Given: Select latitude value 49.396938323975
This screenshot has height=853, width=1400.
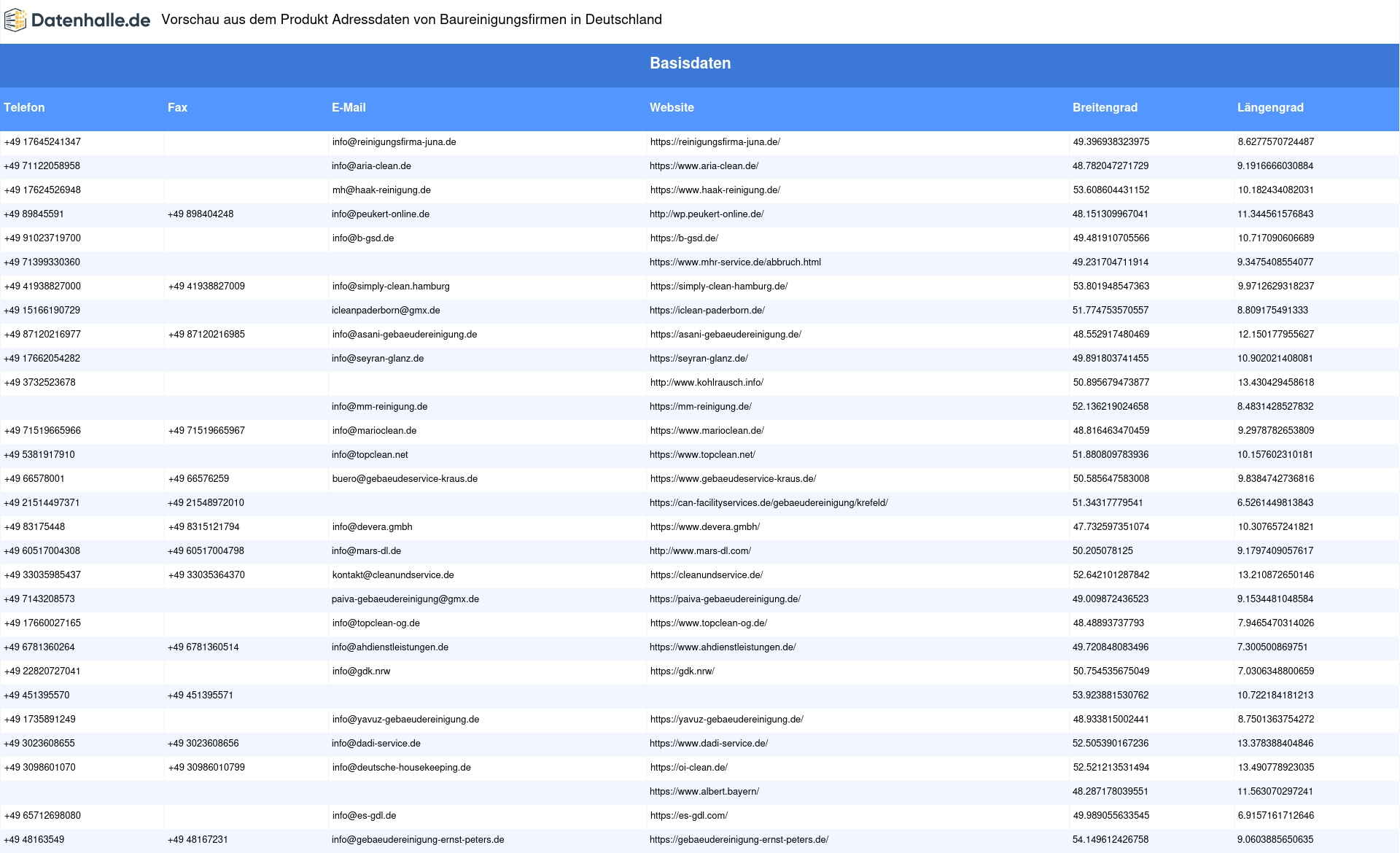Looking at the screenshot, I should point(1111,142).
